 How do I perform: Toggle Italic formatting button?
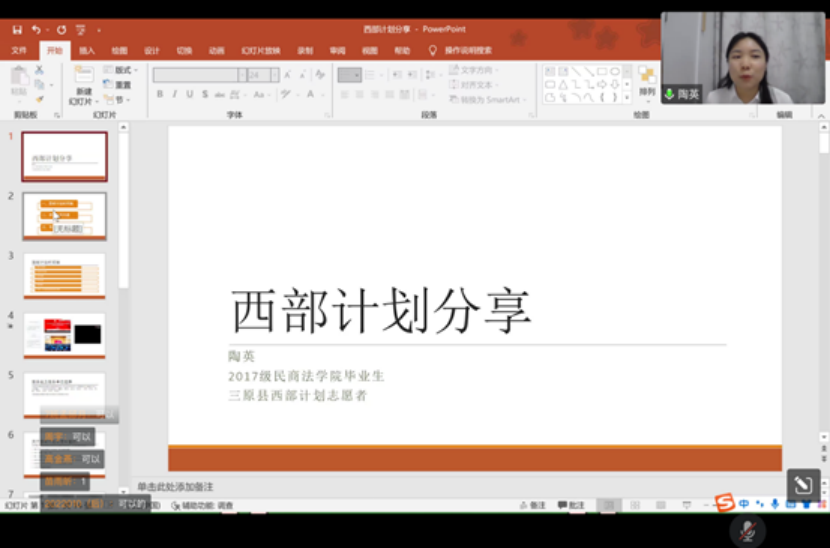point(175,95)
